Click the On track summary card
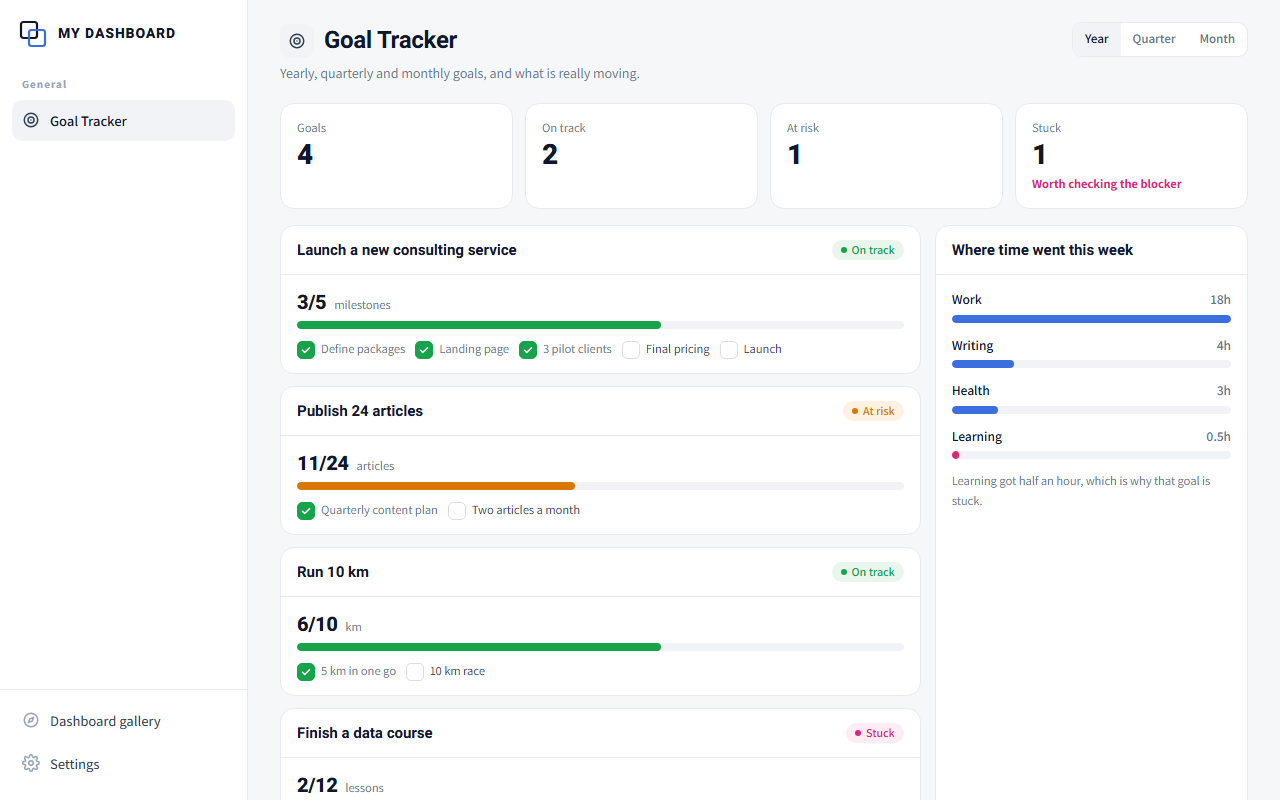 (x=641, y=156)
